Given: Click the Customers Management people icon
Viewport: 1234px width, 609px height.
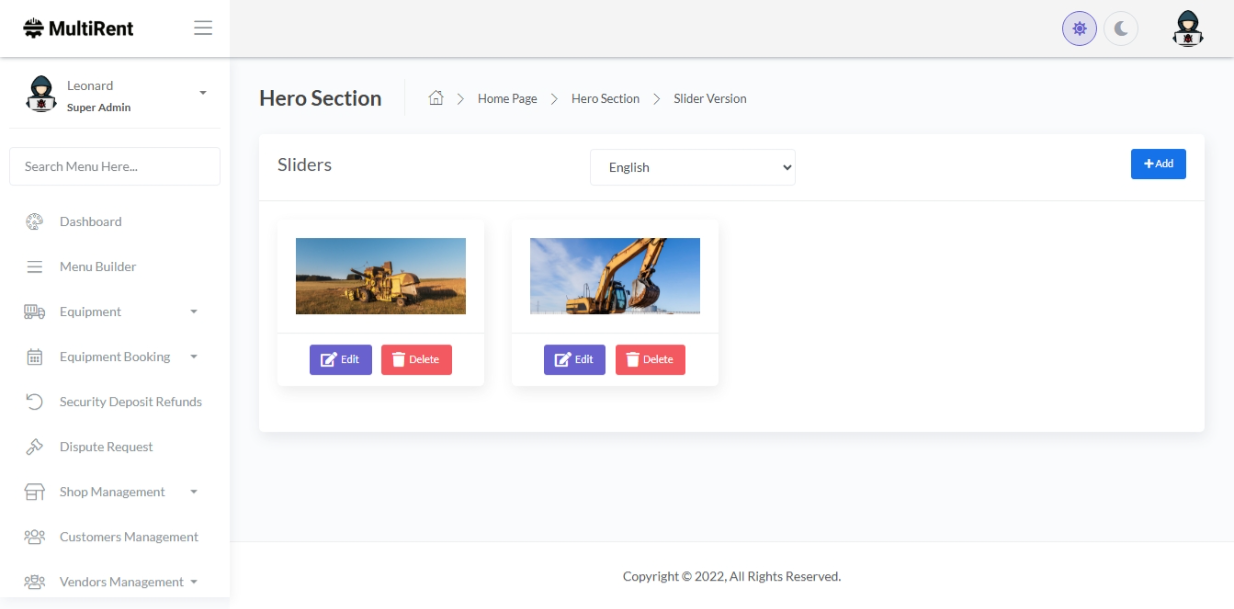Looking at the screenshot, I should pyautogui.click(x=34, y=537).
